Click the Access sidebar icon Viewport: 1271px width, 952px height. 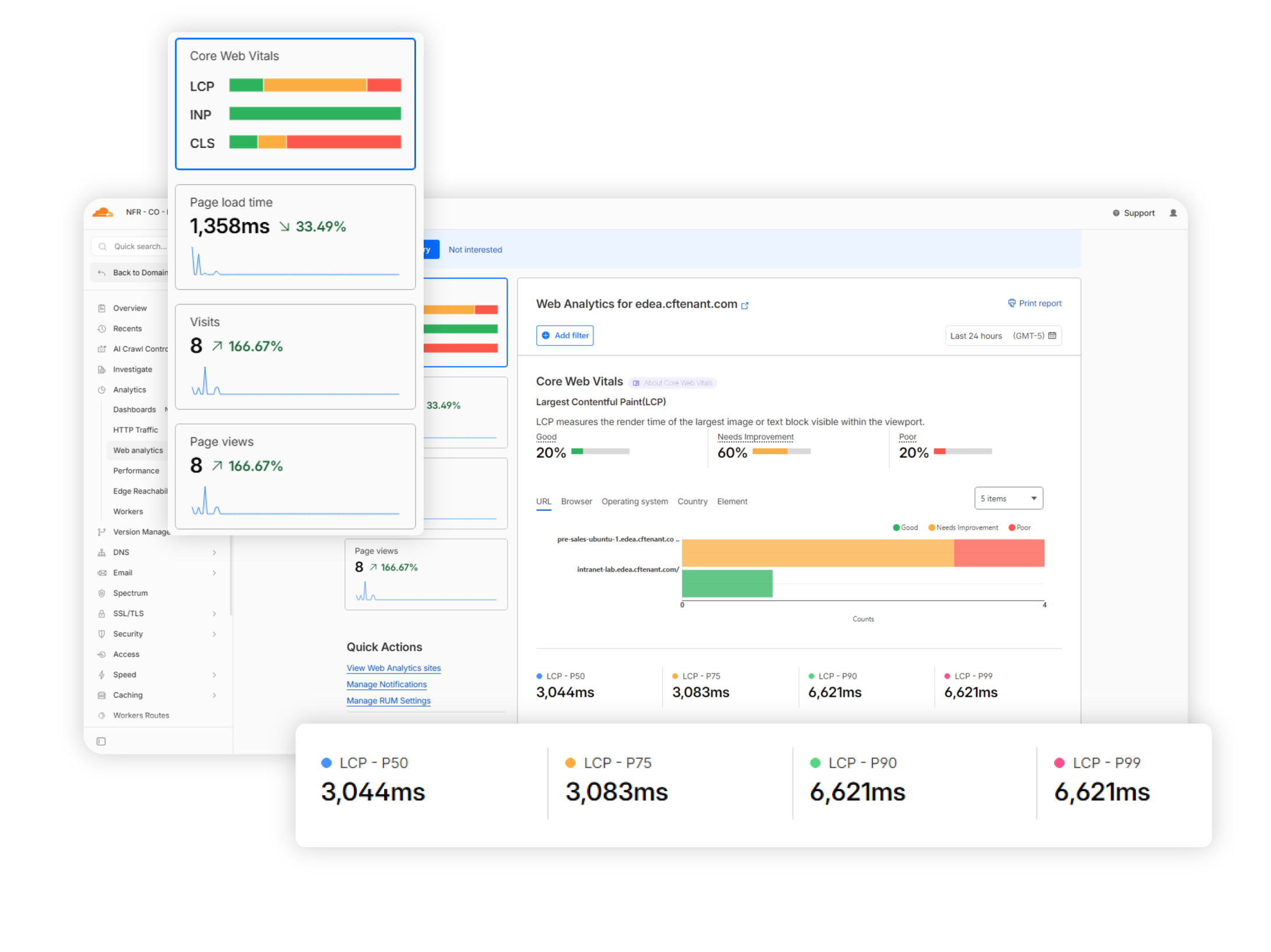[101, 654]
